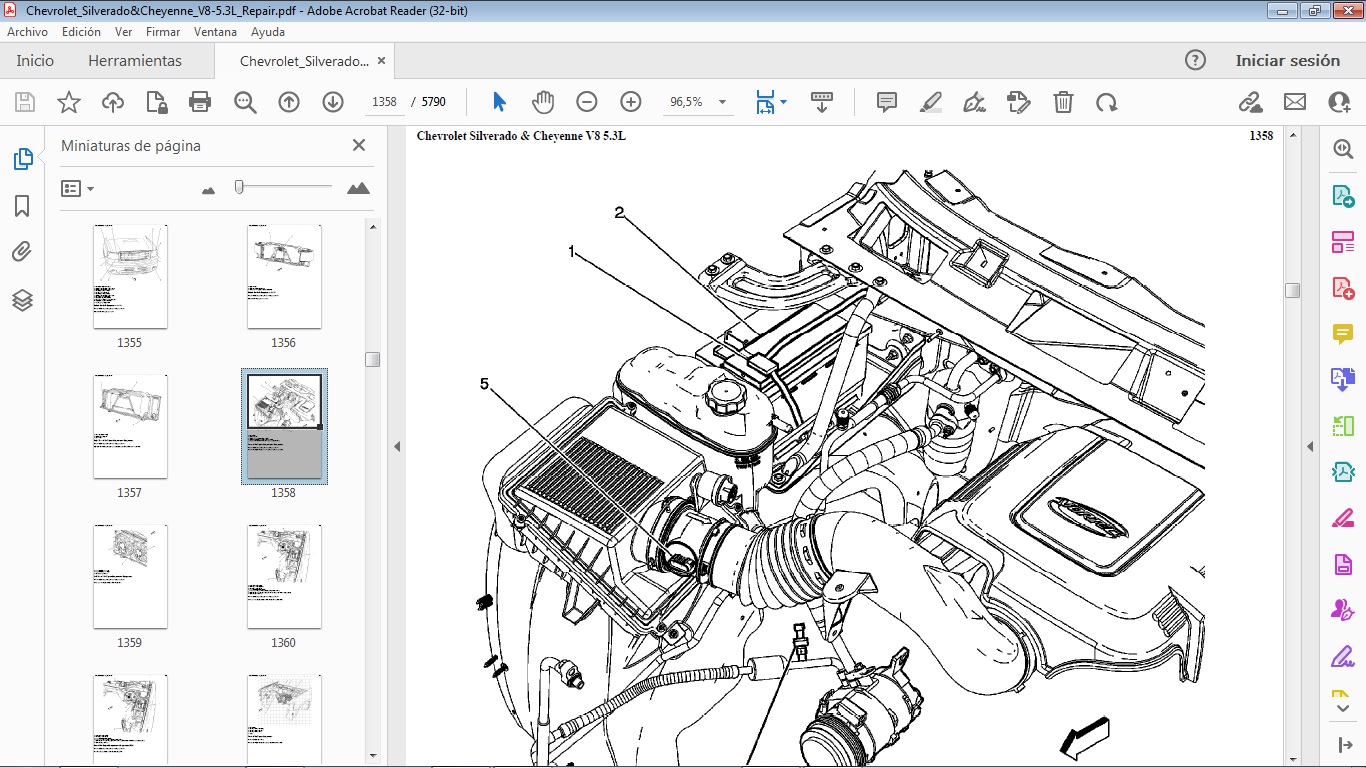Share a link to the file
The width and height of the screenshot is (1366, 768).
(x=1250, y=102)
